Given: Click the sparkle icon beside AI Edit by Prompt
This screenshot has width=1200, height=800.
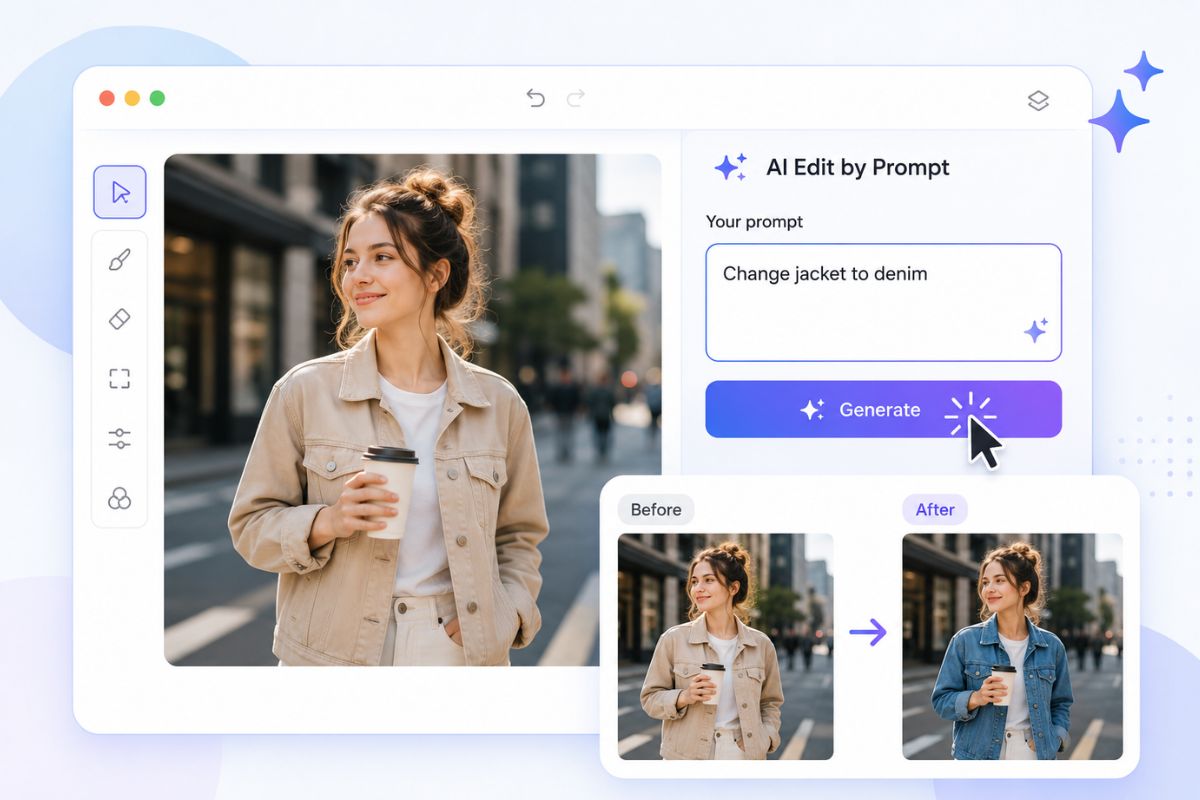Looking at the screenshot, I should click(730, 167).
